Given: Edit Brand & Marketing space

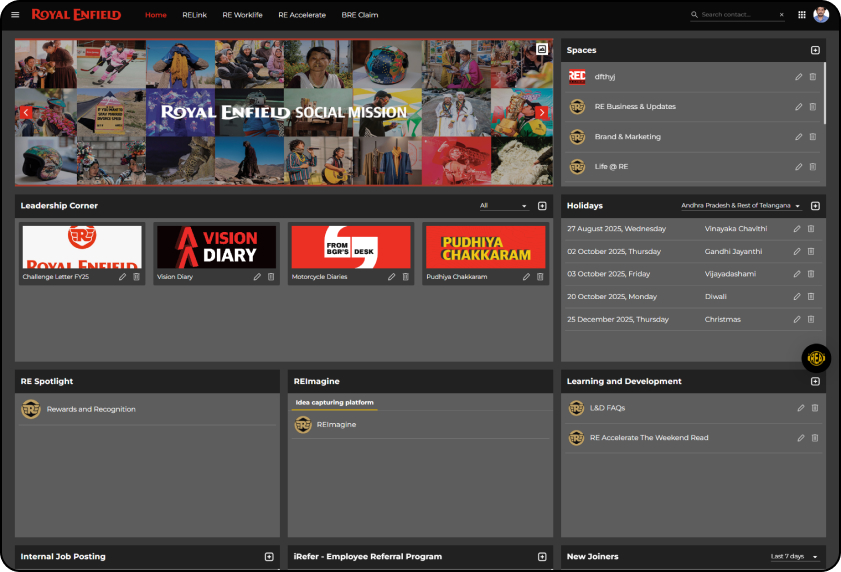Looking at the screenshot, I should point(799,137).
